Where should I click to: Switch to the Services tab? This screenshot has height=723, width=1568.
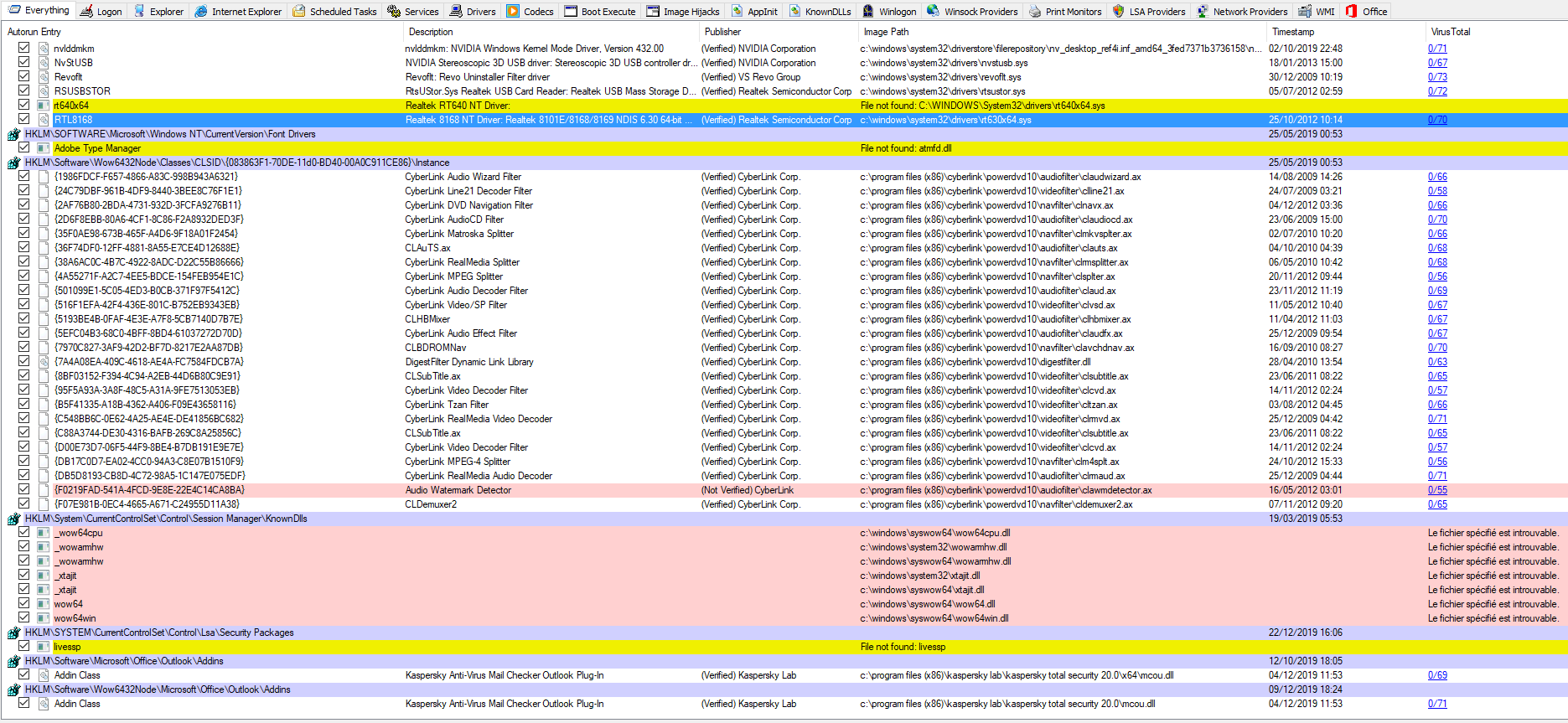point(413,12)
